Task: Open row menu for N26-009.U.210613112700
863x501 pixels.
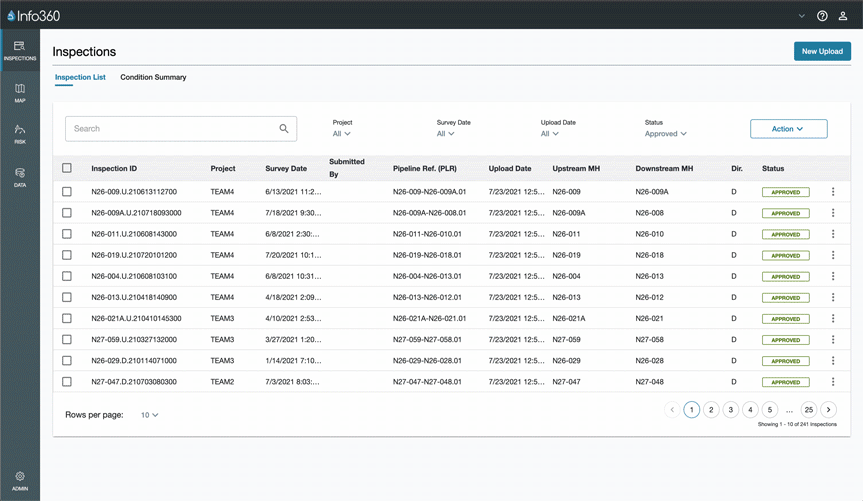Action: click(x=833, y=192)
